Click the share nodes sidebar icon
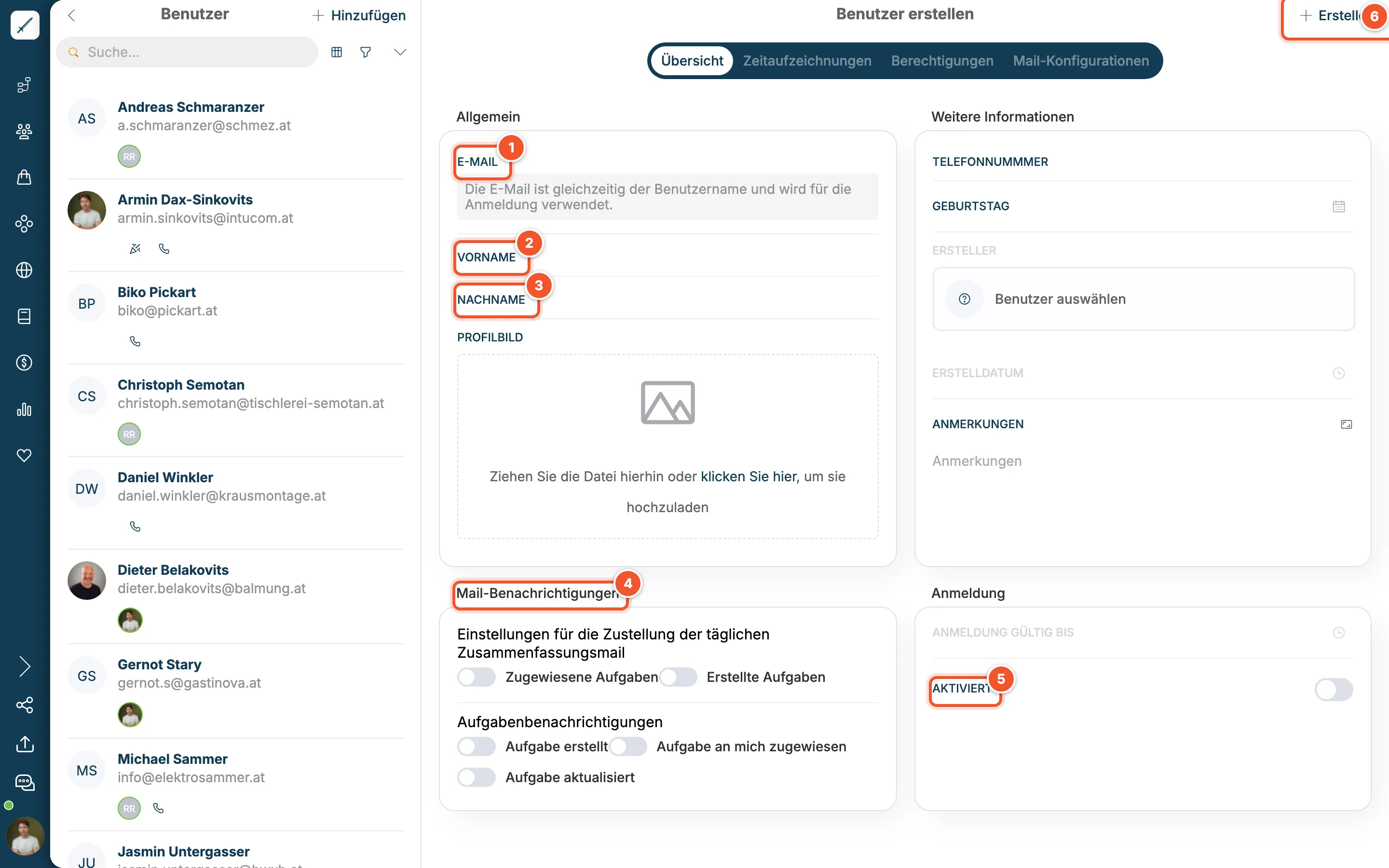1389x868 pixels. [25, 705]
